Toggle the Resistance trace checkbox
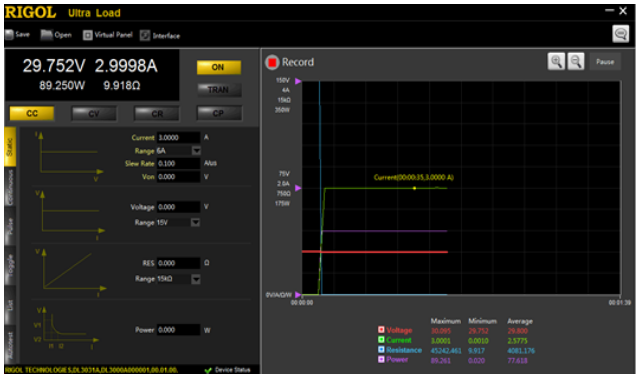641x379 pixels. (381, 350)
